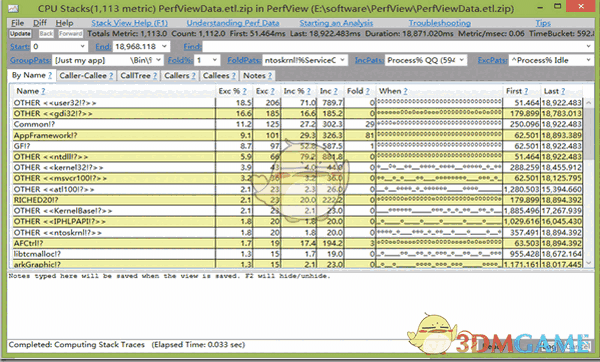Expand the Start time dropdown
The width and height of the screenshot is (600, 362).
[82, 46]
